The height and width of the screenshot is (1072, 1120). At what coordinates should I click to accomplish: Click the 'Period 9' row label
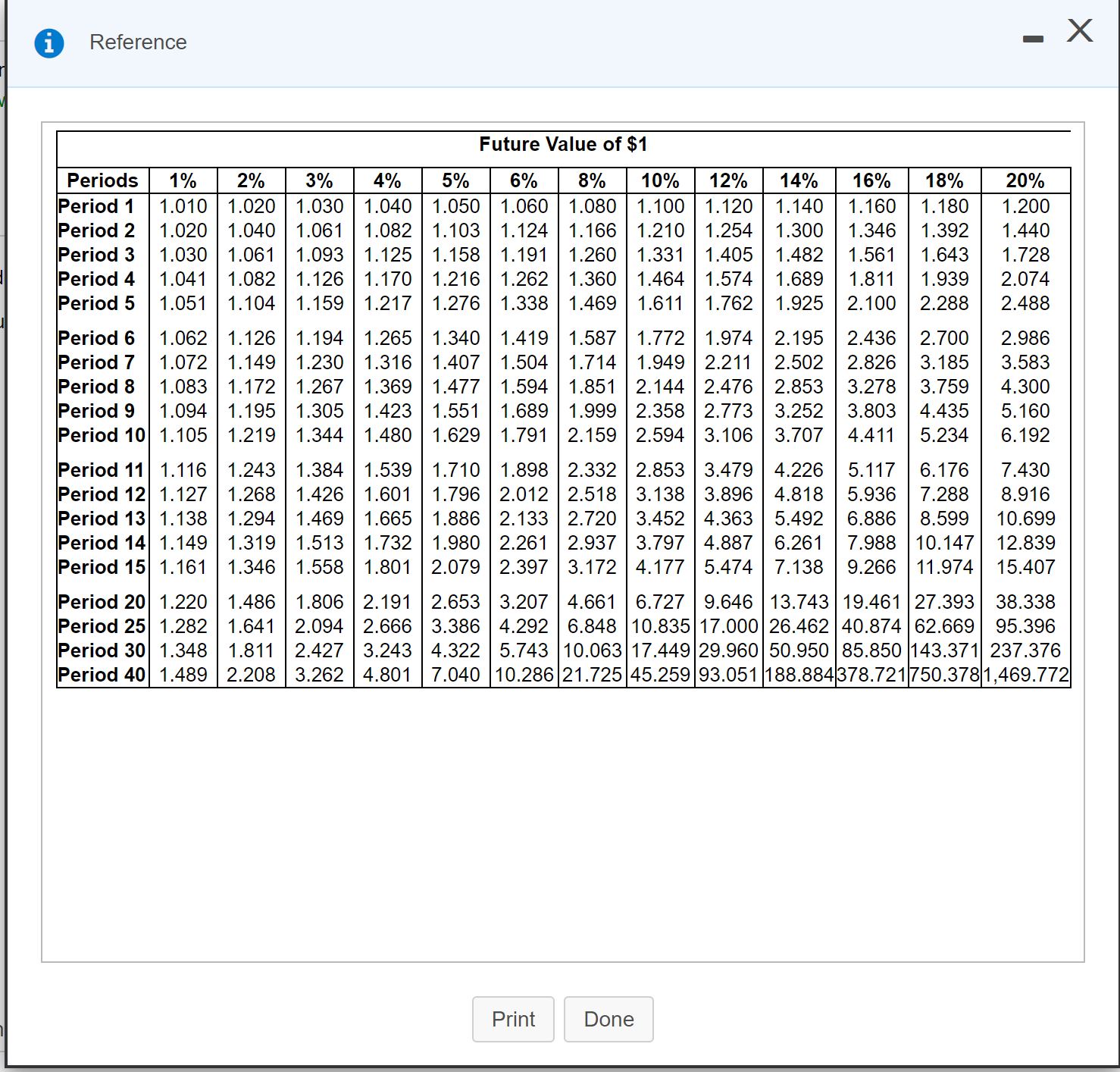[96, 411]
